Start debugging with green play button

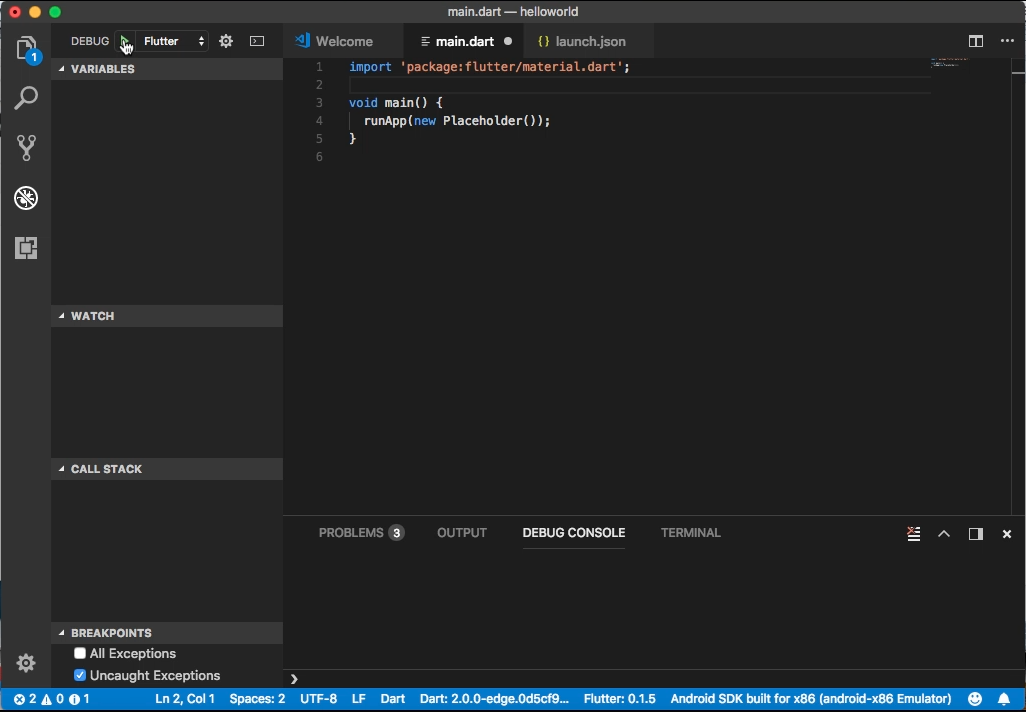(124, 41)
